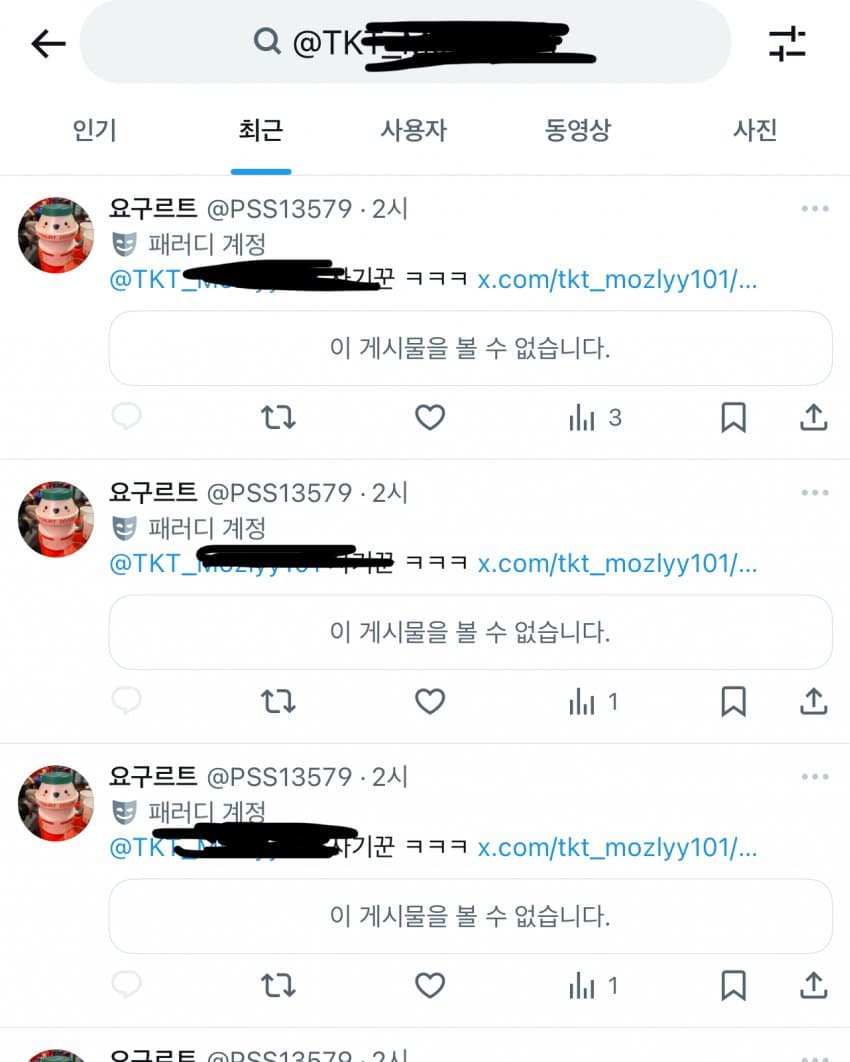Open view analytics on third post
This screenshot has width=850, height=1062.
coord(594,985)
